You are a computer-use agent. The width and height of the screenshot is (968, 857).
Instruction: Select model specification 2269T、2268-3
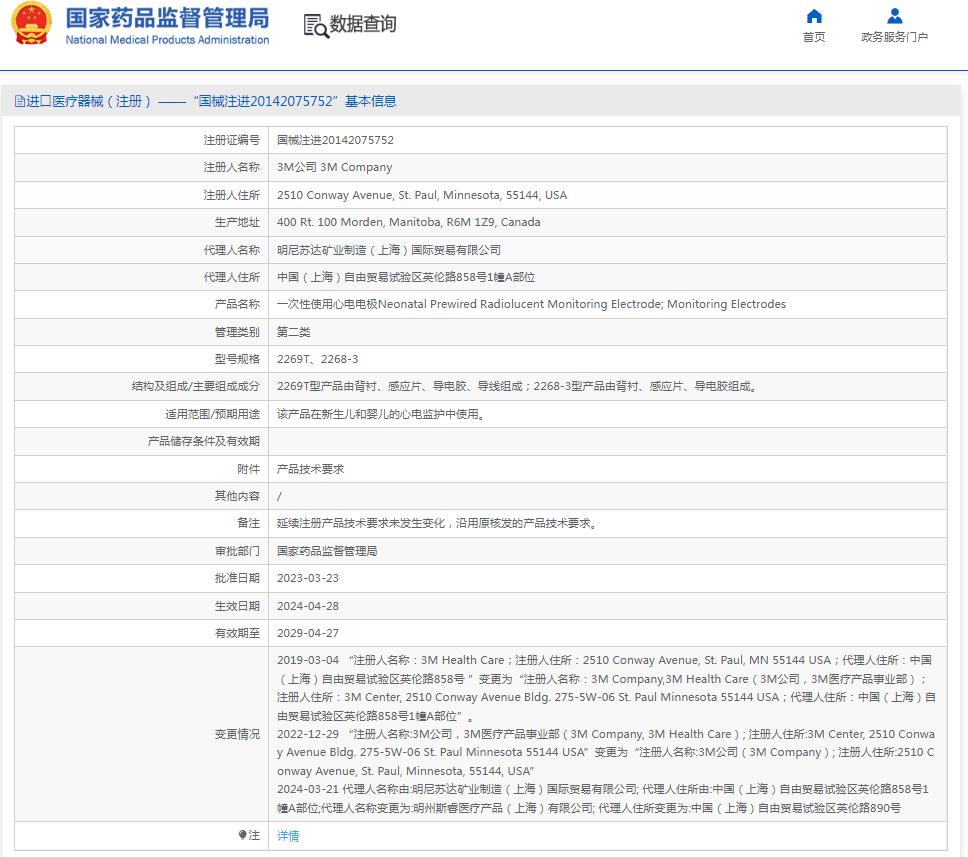tap(317, 359)
